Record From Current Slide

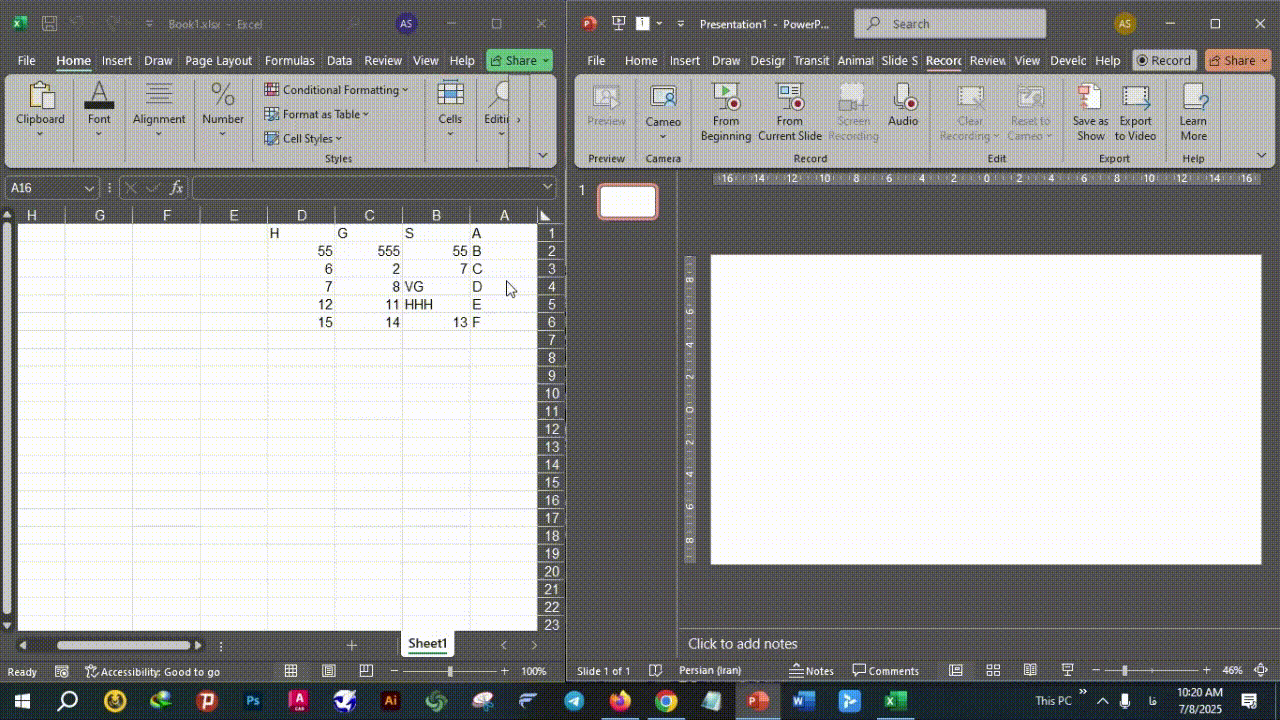[x=789, y=111]
